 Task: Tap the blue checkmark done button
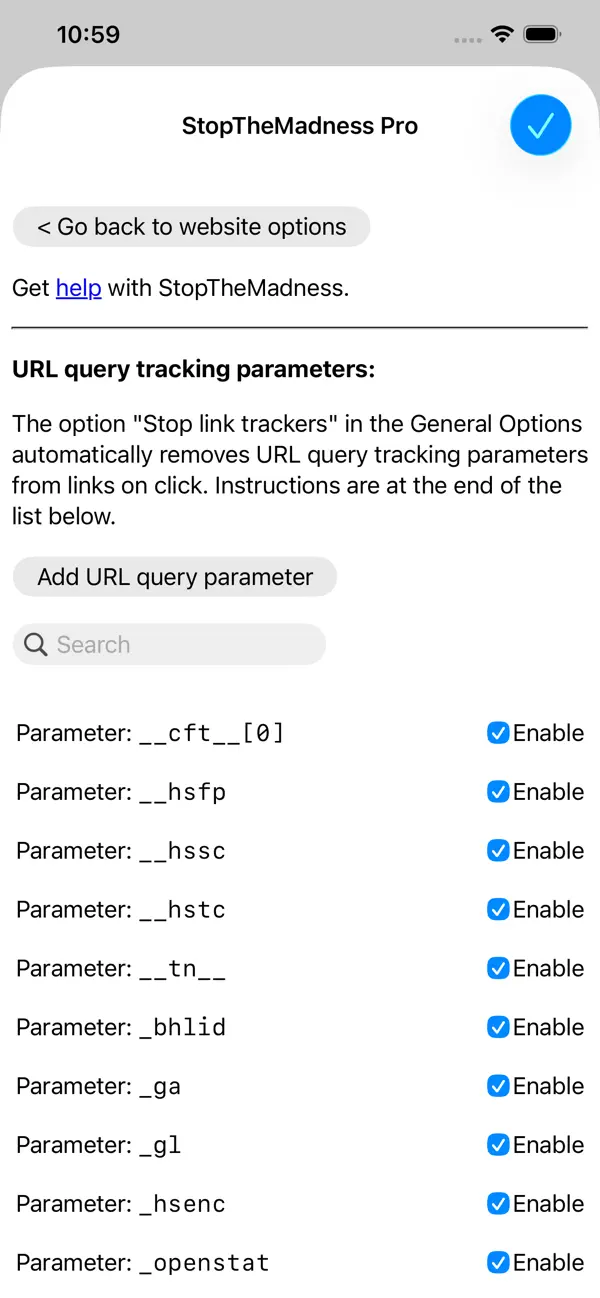pyautogui.click(x=540, y=125)
